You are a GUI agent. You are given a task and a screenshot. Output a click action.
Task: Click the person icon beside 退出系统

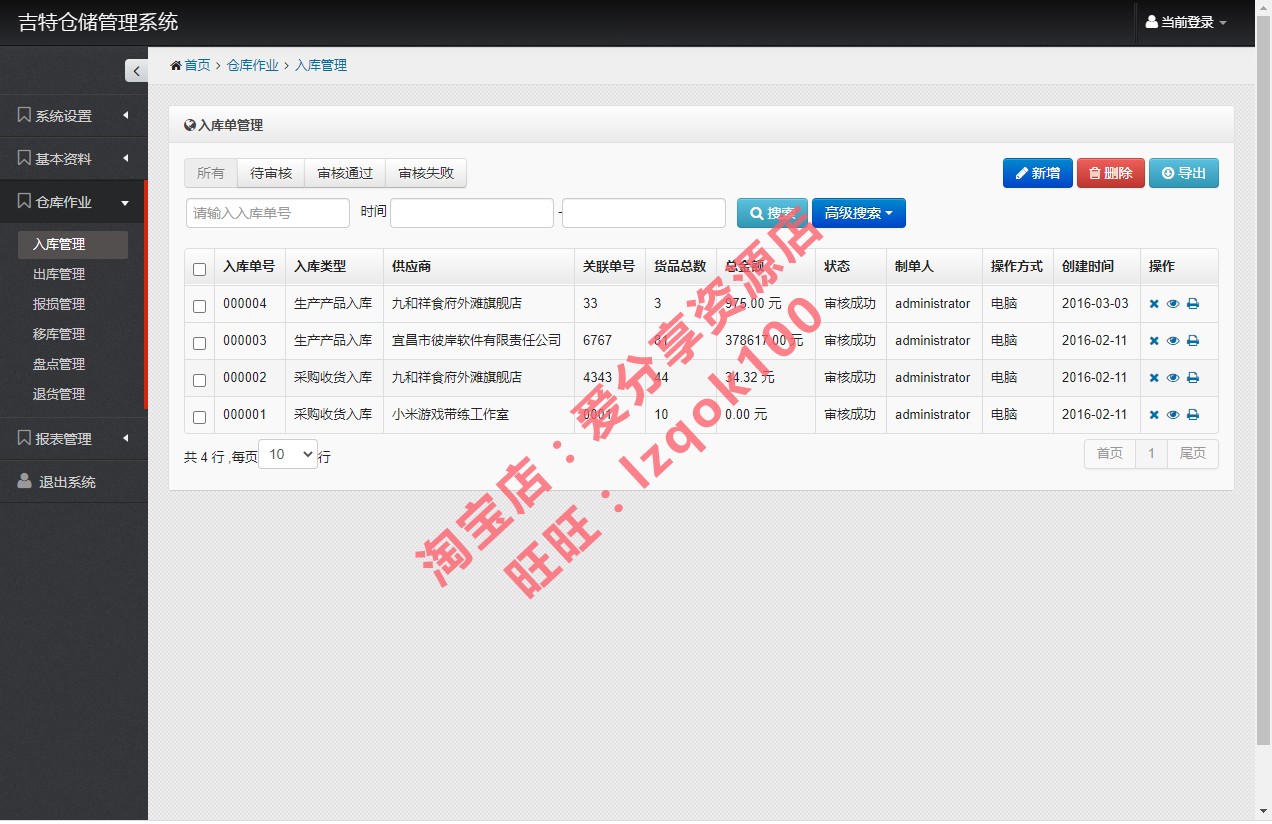(25, 481)
